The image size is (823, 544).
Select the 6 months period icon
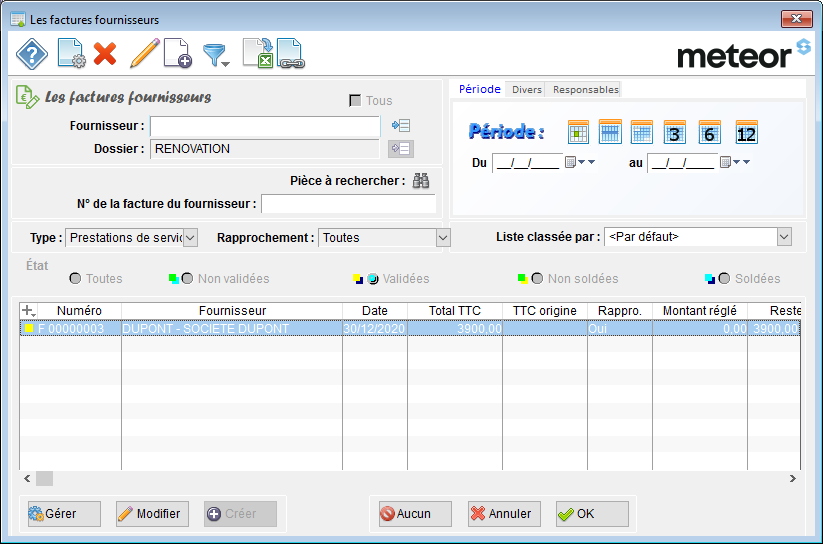(709, 132)
